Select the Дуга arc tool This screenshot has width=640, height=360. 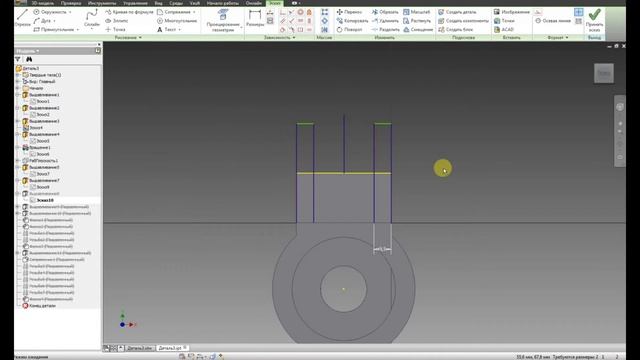click(x=42, y=20)
